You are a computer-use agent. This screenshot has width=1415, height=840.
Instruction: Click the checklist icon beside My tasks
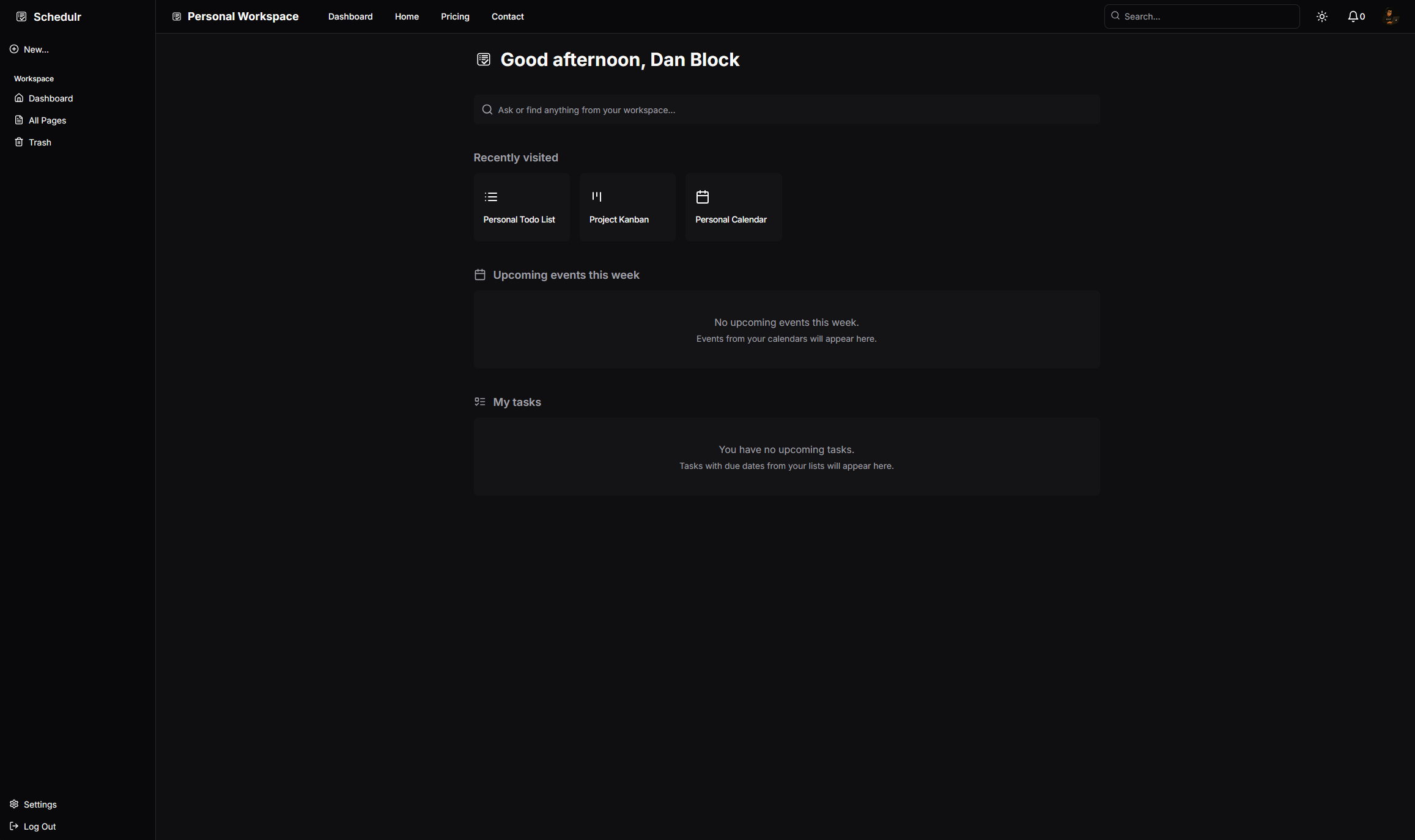point(480,402)
